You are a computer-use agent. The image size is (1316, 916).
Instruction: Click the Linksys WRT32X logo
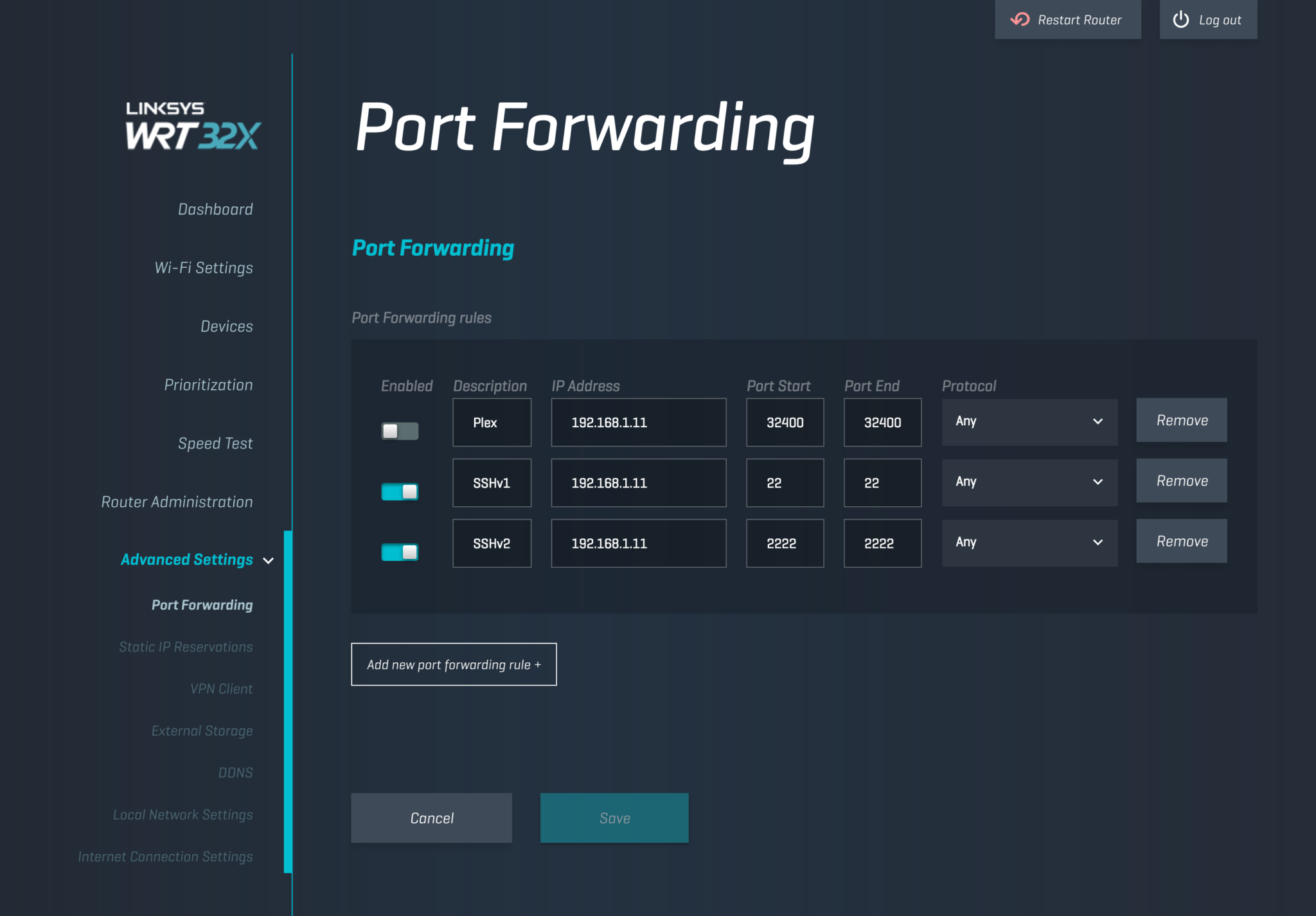192,126
